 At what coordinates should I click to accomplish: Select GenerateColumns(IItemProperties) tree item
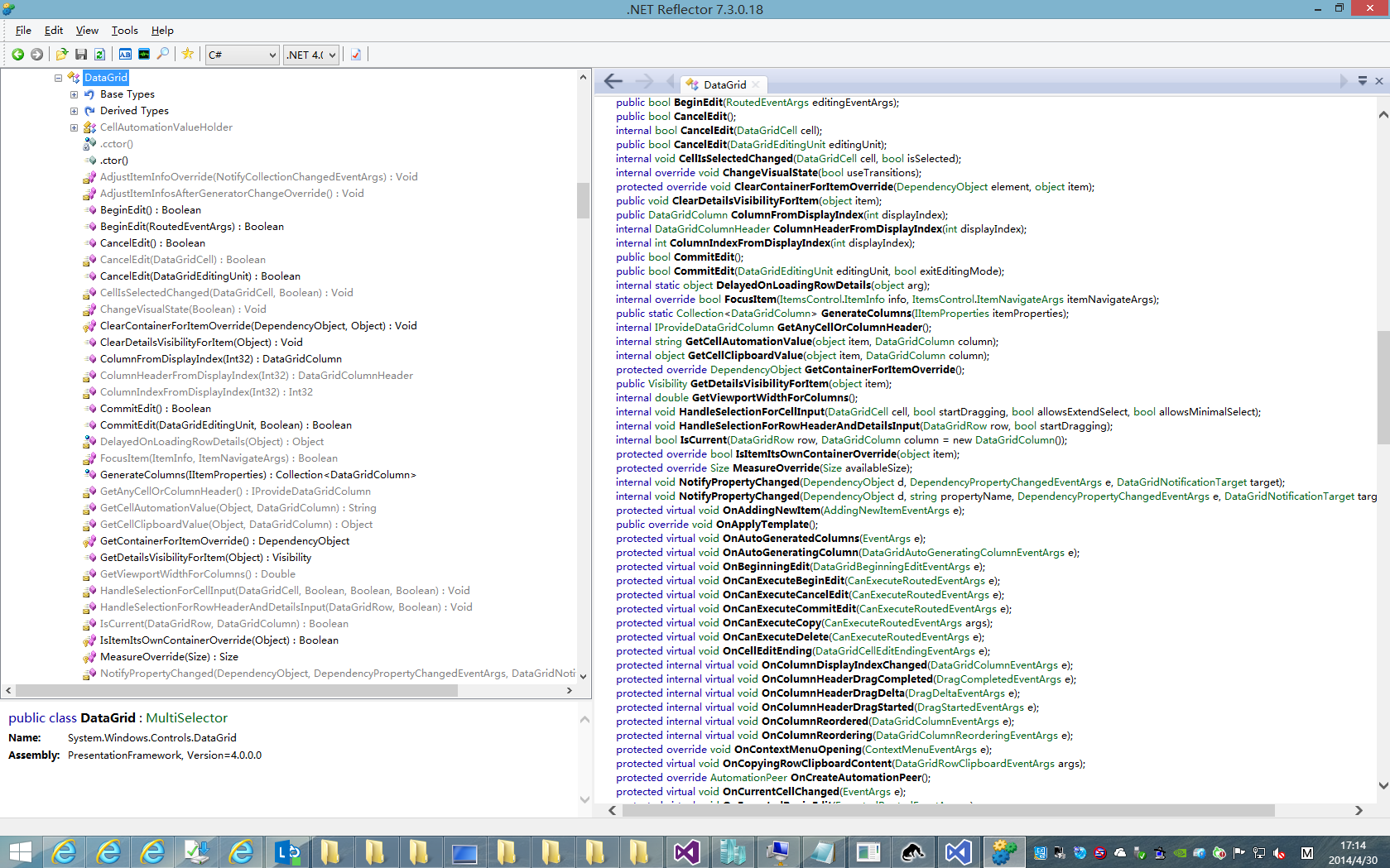pyautogui.click(x=258, y=475)
